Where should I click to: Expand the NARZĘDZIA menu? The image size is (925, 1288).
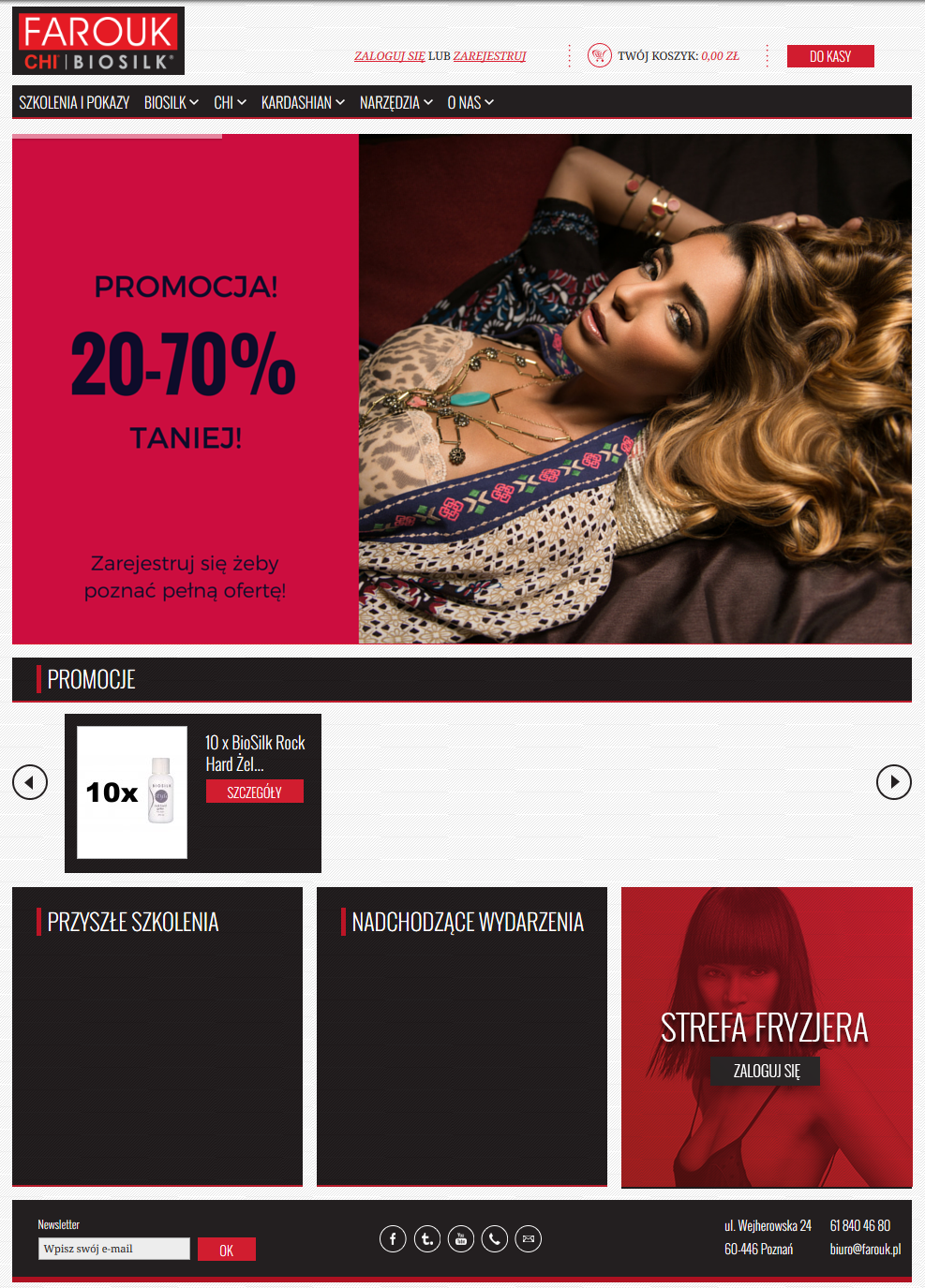pyautogui.click(x=396, y=103)
